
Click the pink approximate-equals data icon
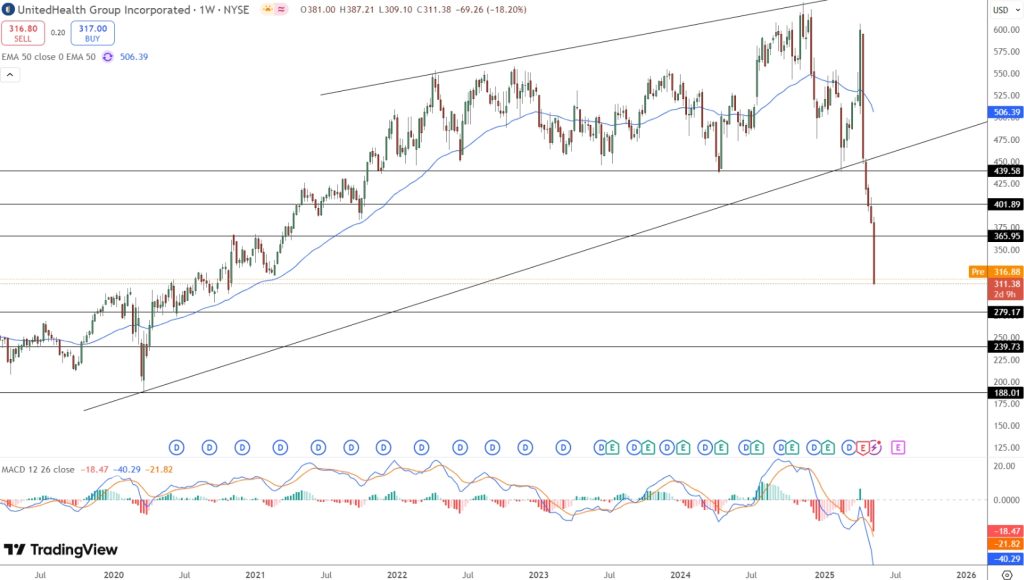coord(282,10)
